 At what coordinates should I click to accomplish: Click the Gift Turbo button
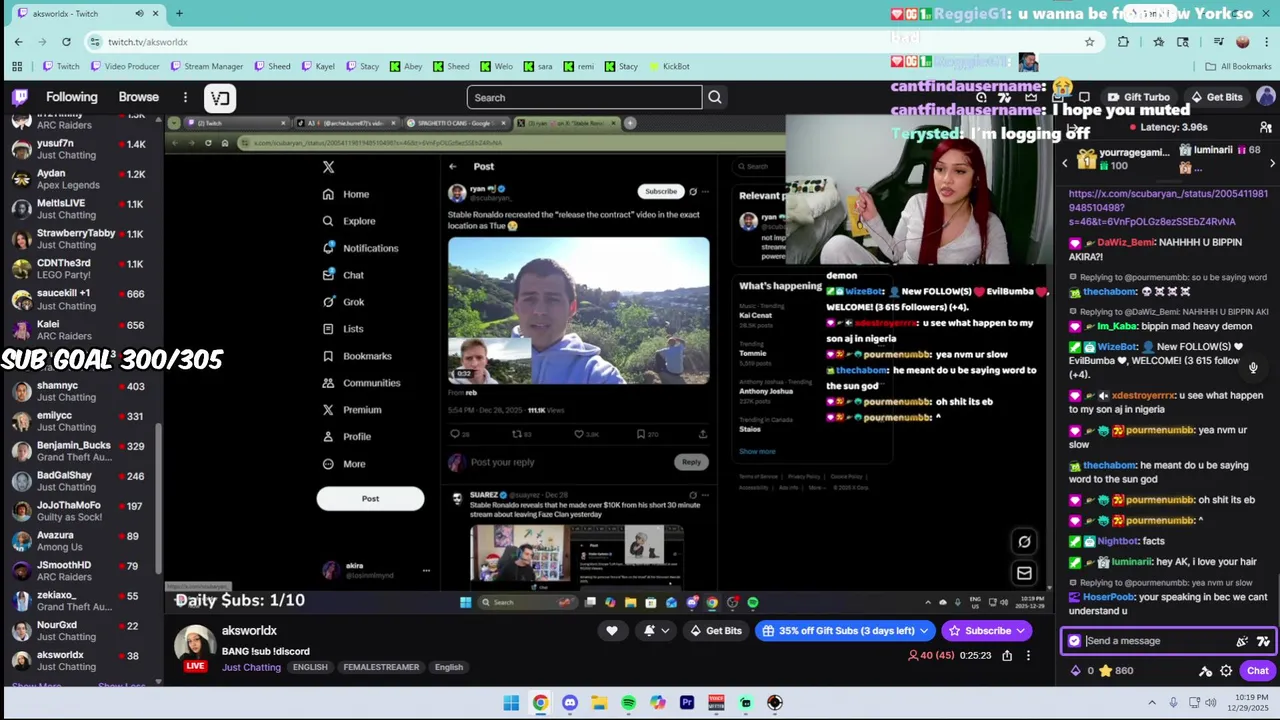(x=1137, y=97)
